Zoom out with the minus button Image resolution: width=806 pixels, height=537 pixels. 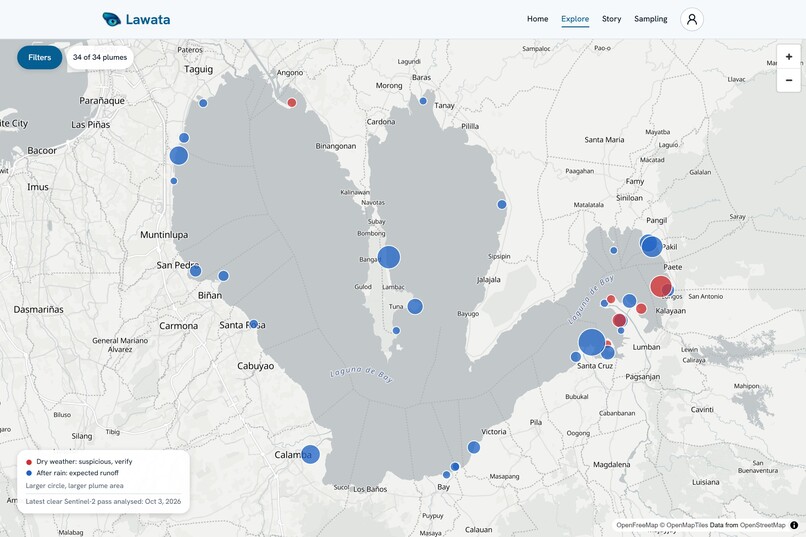789,80
